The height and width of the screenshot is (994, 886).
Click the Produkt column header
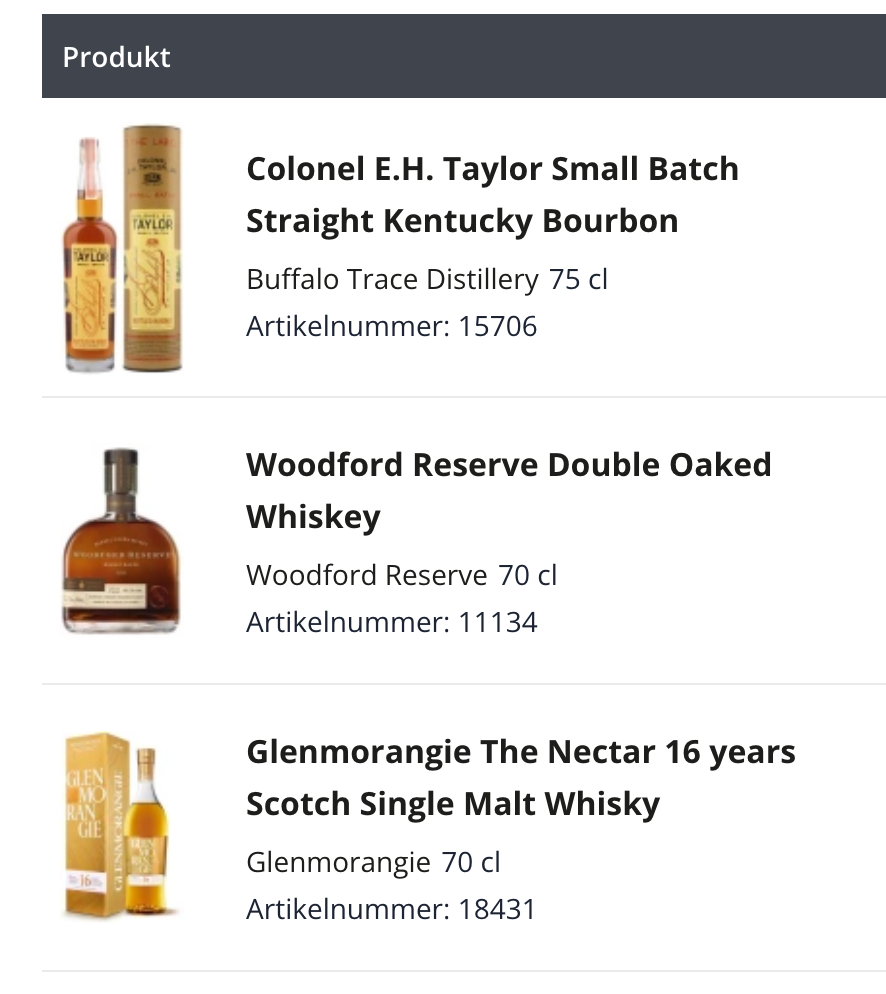(x=117, y=57)
